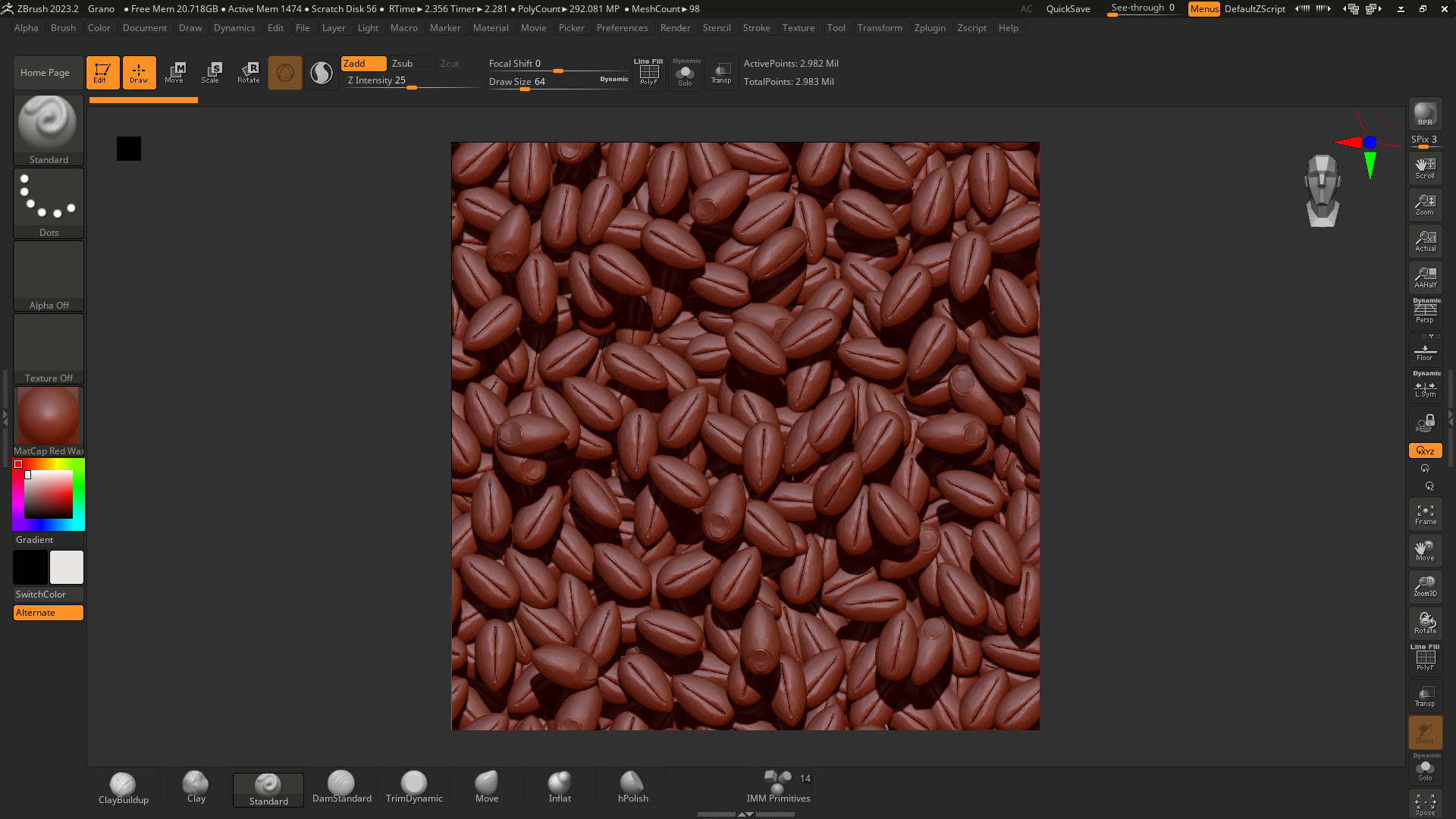1456x819 pixels.
Task: Activate the Scale transform tool
Action: click(211, 73)
